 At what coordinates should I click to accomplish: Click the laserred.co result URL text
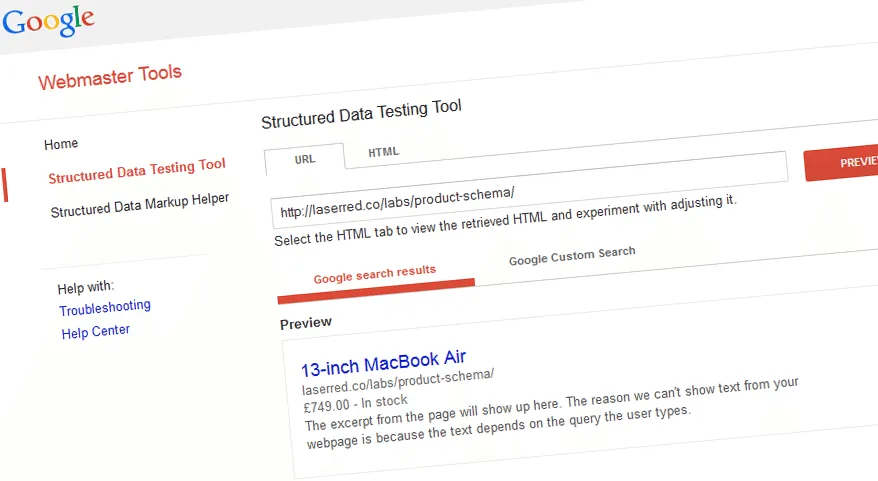pos(398,381)
